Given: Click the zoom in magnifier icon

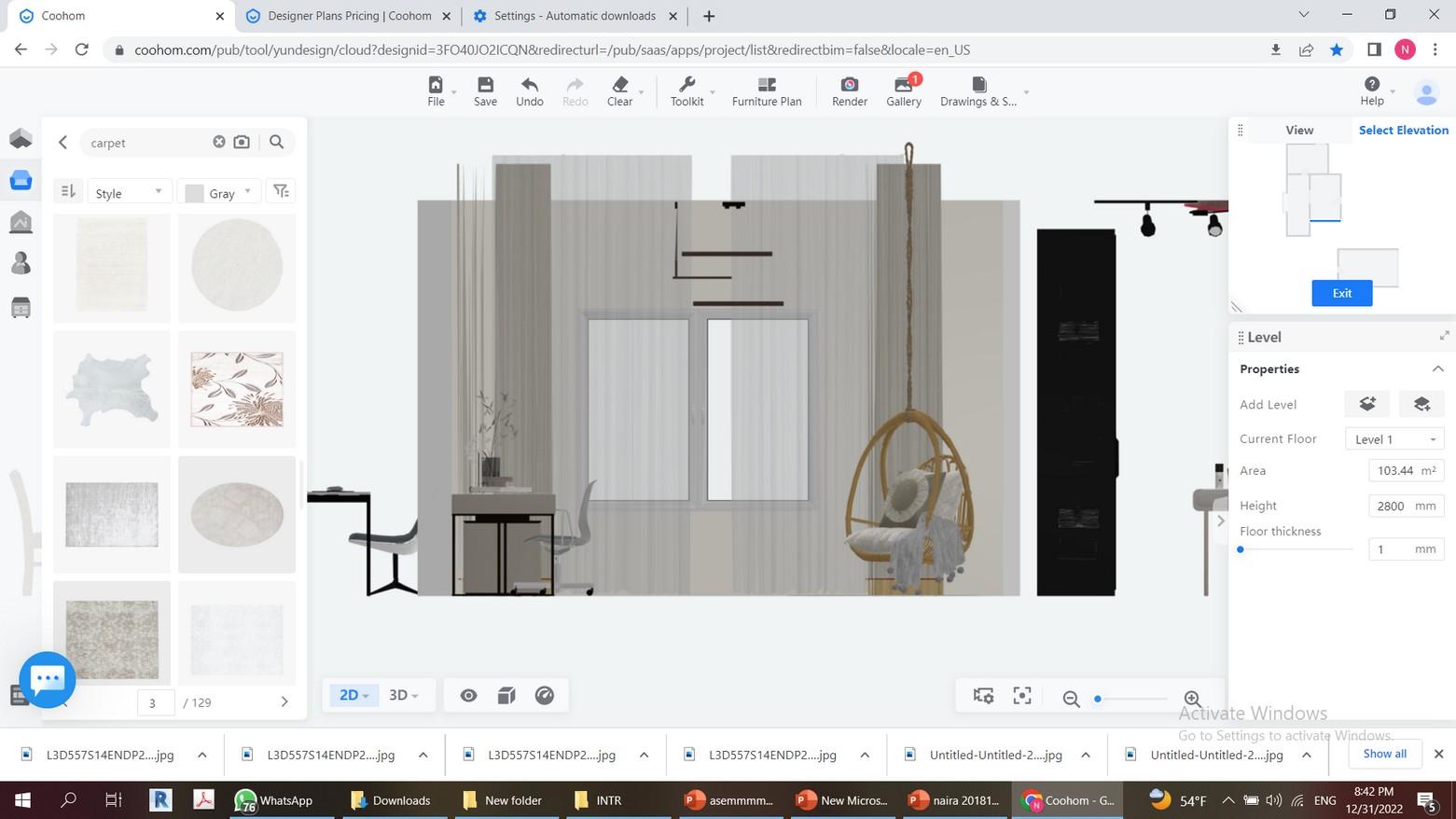Looking at the screenshot, I should tap(1192, 699).
